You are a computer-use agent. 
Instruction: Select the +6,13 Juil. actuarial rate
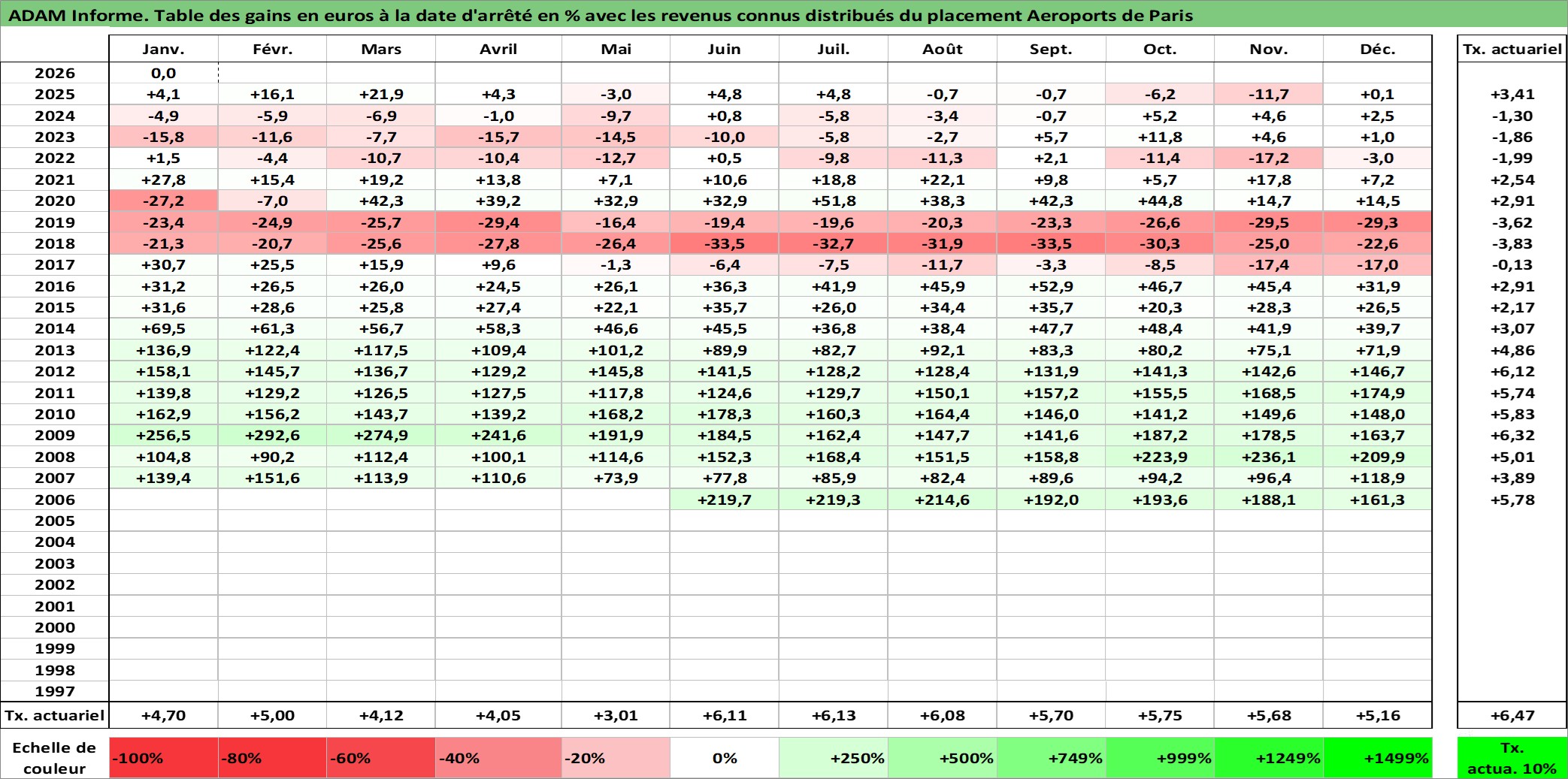click(833, 715)
